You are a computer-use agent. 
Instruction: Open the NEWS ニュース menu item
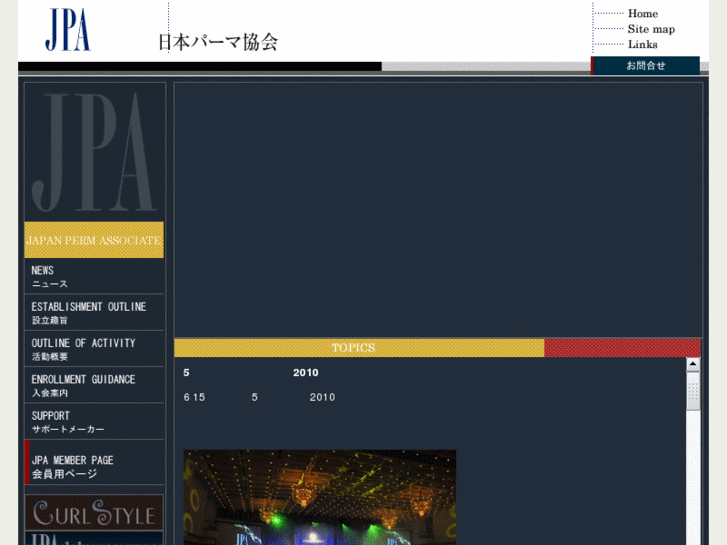pos(94,276)
